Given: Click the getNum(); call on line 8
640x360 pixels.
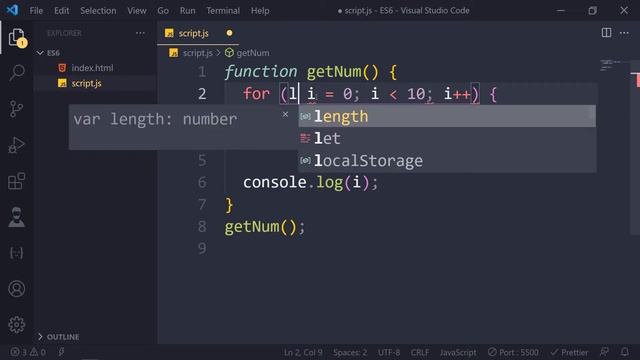Looking at the screenshot, I should (264, 227).
